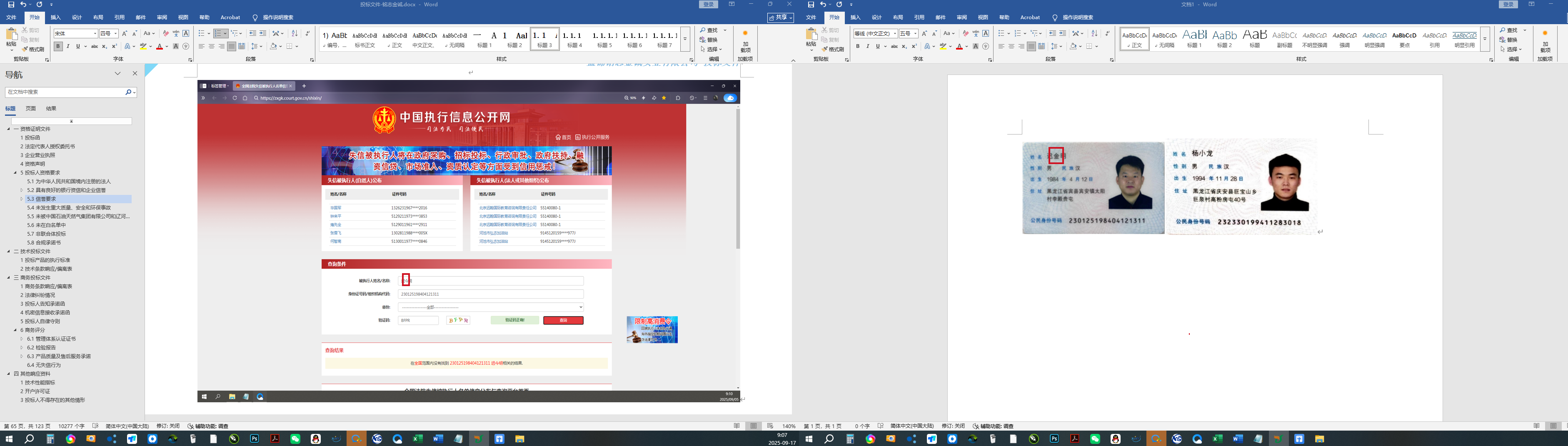Toggle bullet list in right Word window
The height and width of the screenshot is (446, 1568).
[1001, 33]
